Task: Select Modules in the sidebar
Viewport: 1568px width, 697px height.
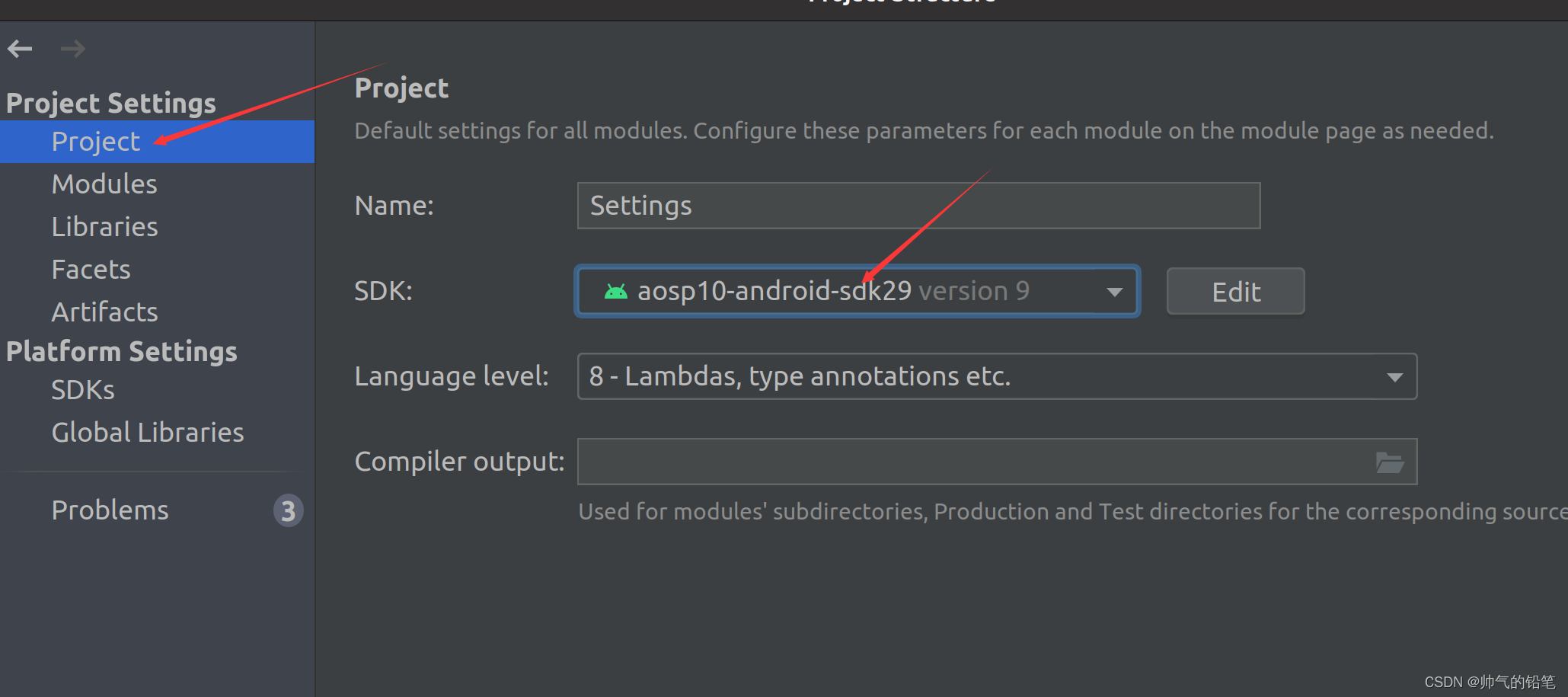Action: [x=104, y=184]
